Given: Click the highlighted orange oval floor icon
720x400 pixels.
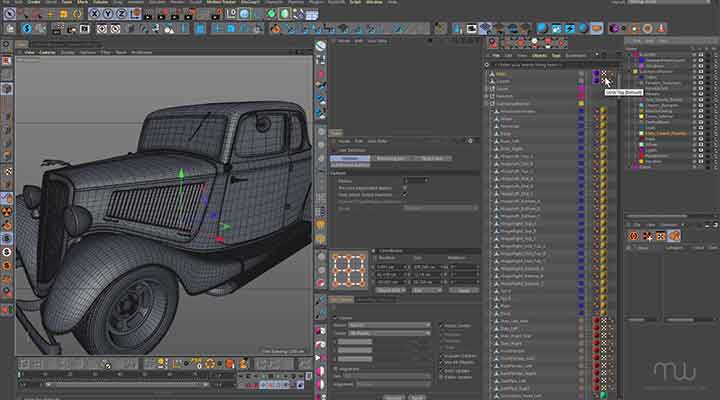Looking at the screenshot, I should [596, 28].
